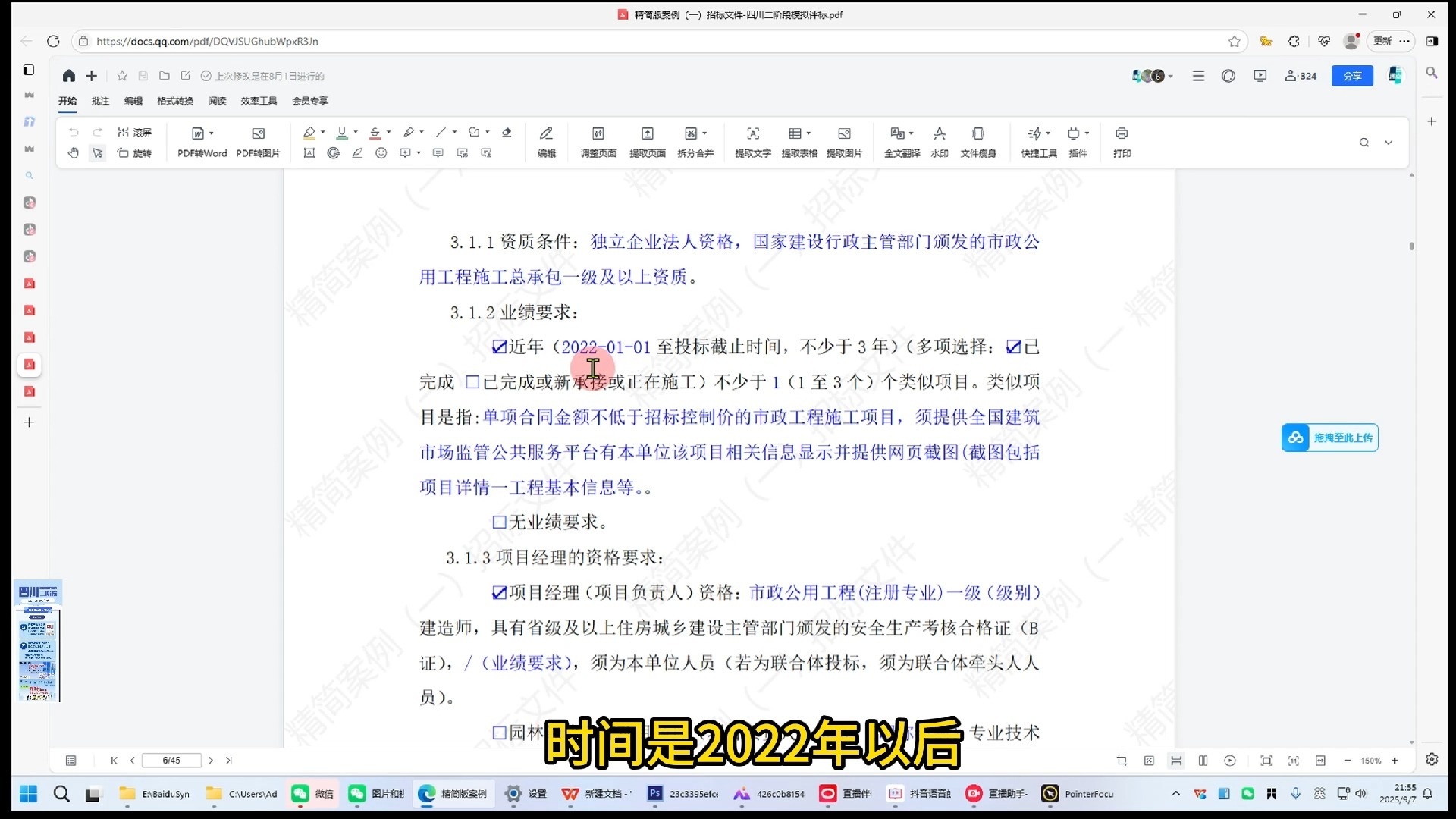The image size is (1456, 819).
Task: Zoom out with the minus button
Action: point(1347,761)
